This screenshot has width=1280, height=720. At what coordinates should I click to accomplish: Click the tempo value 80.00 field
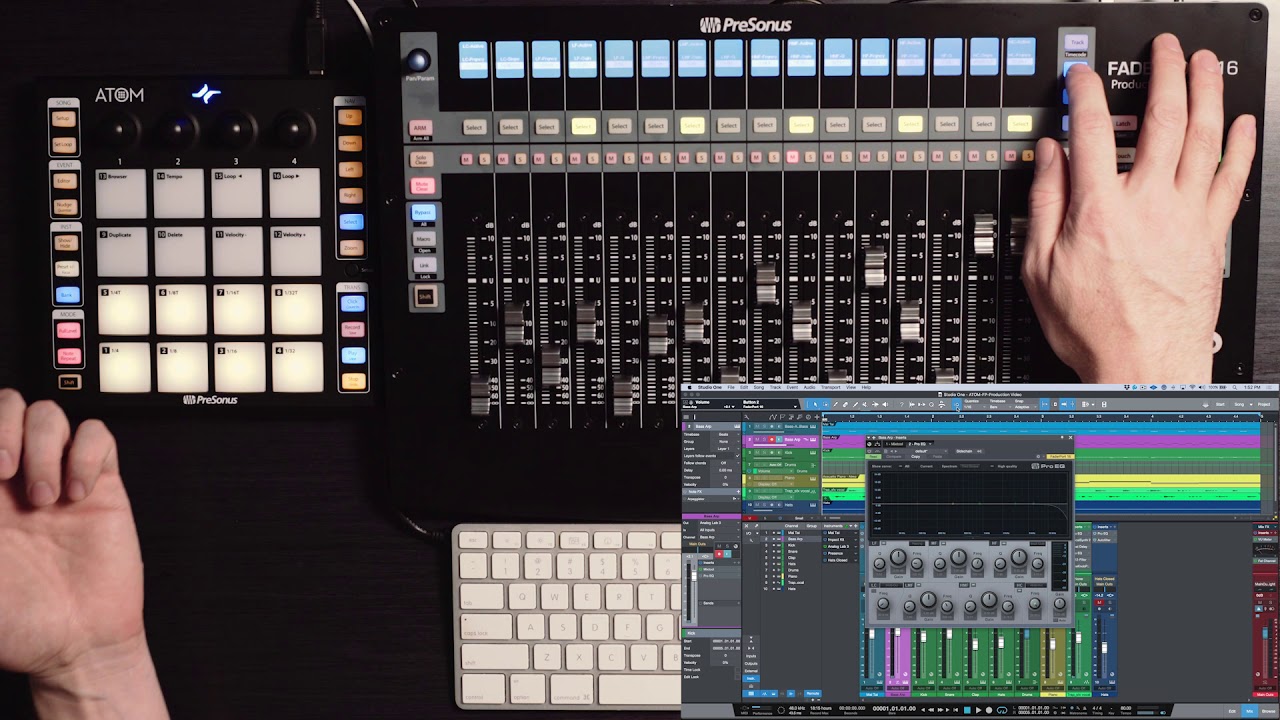1126,708
